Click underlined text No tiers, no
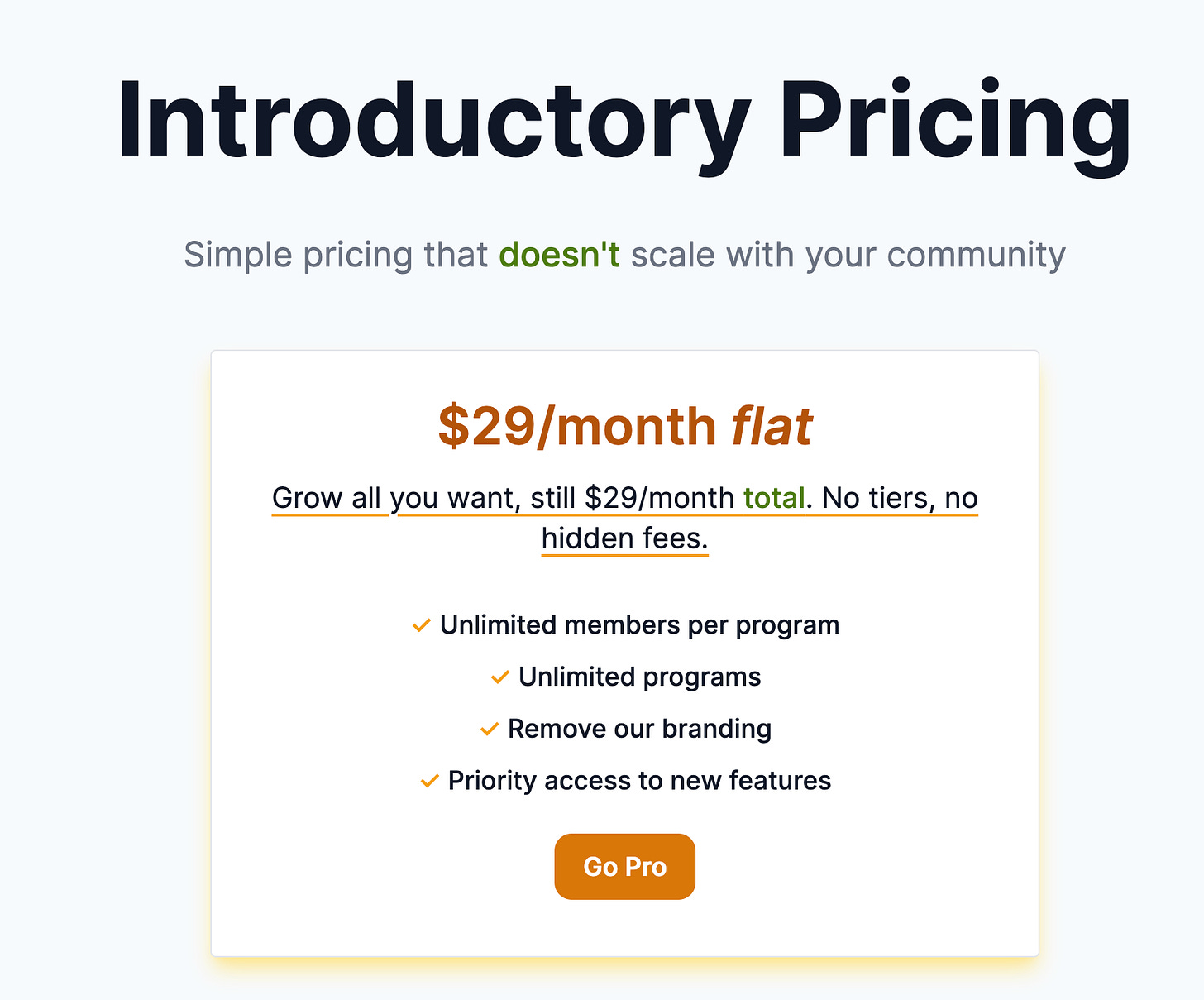The height and width of the screenshot is (1000, 1204). (900, 498)
